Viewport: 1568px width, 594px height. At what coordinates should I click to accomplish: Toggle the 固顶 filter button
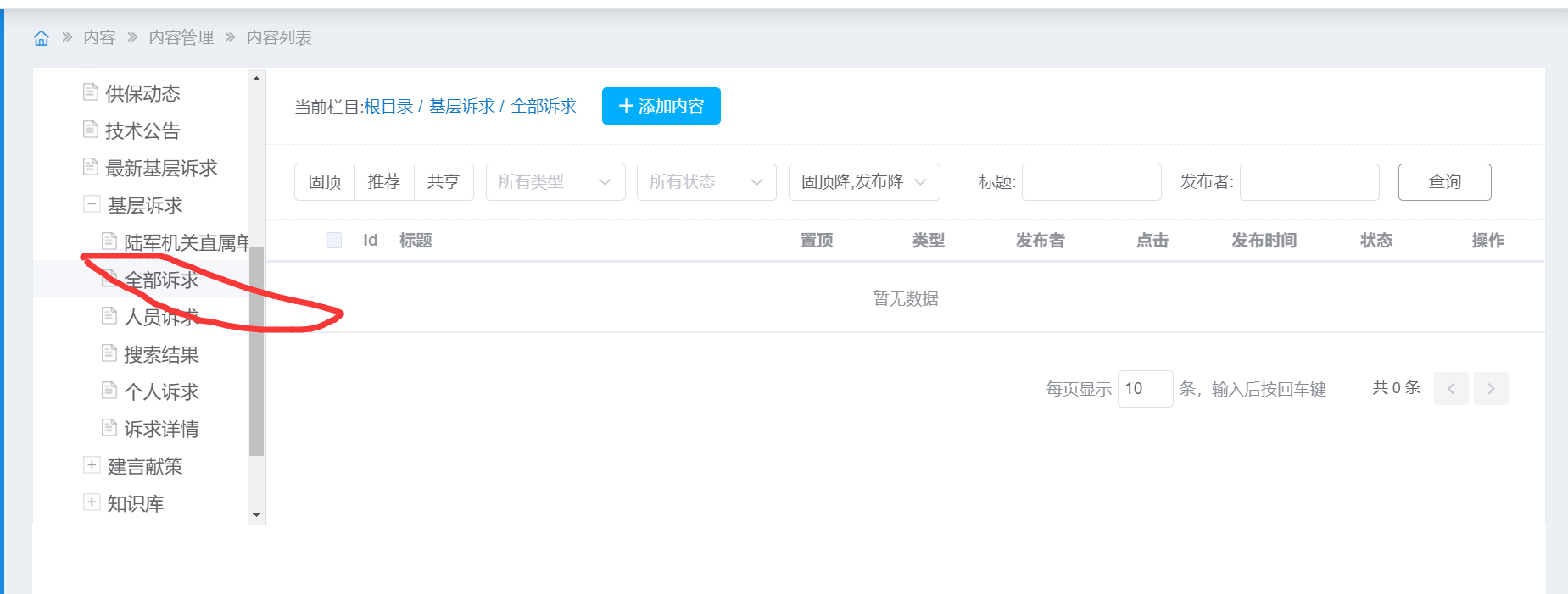click(325, 182)
